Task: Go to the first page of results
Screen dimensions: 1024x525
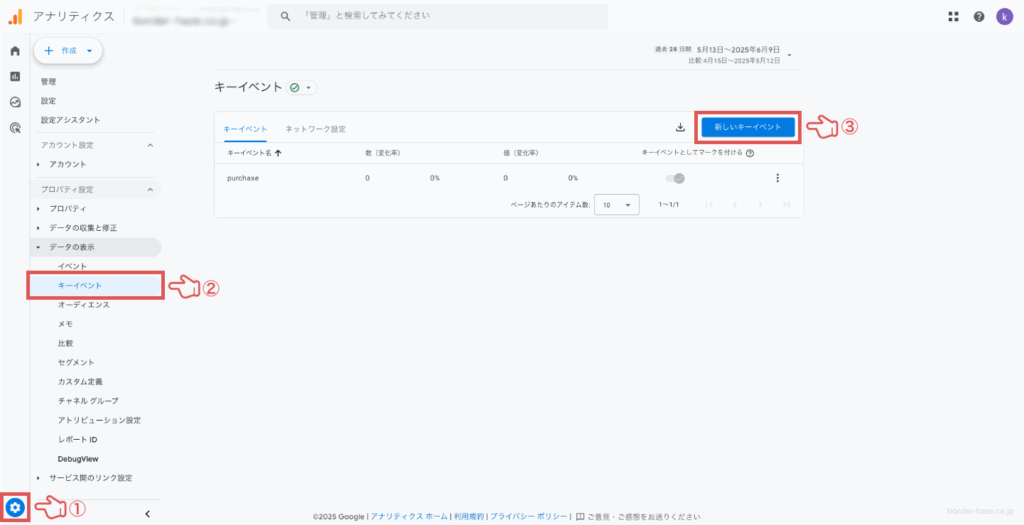Action: tap(709, 204)
